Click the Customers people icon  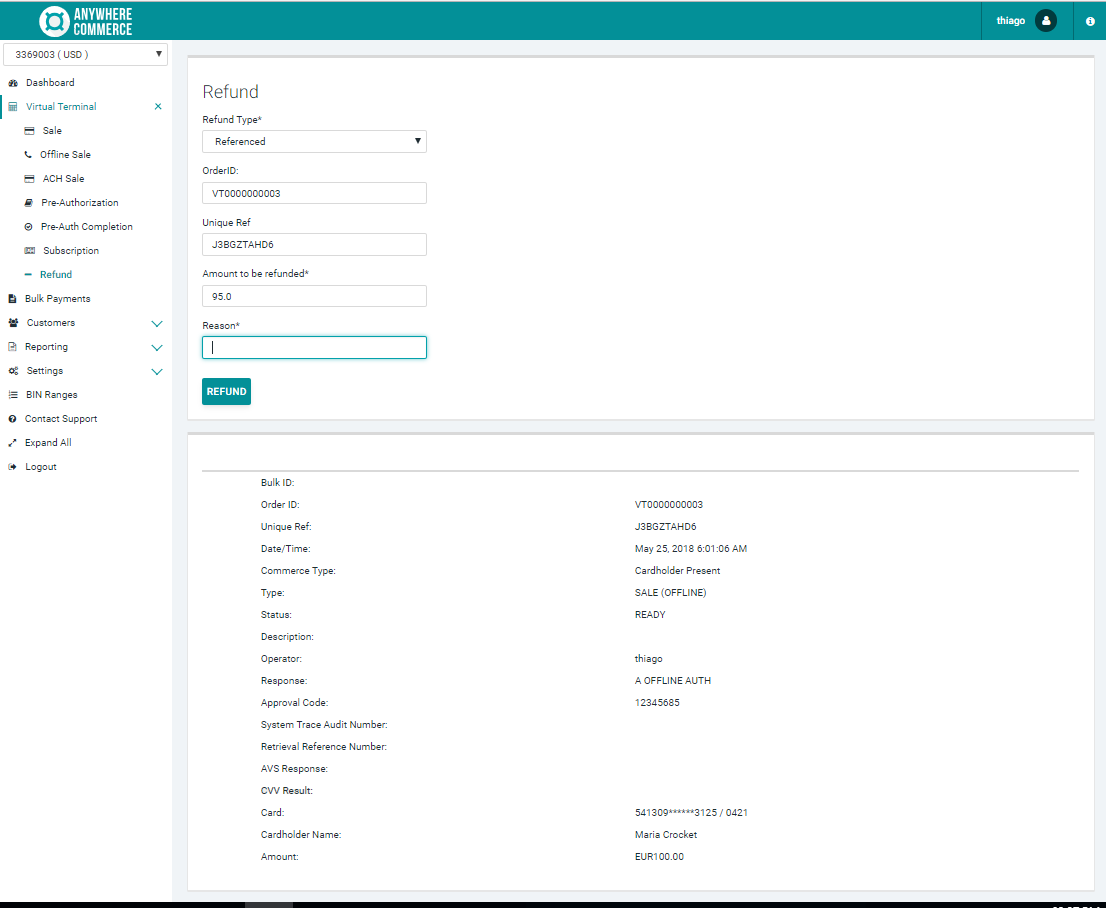[x=13, y=322]
